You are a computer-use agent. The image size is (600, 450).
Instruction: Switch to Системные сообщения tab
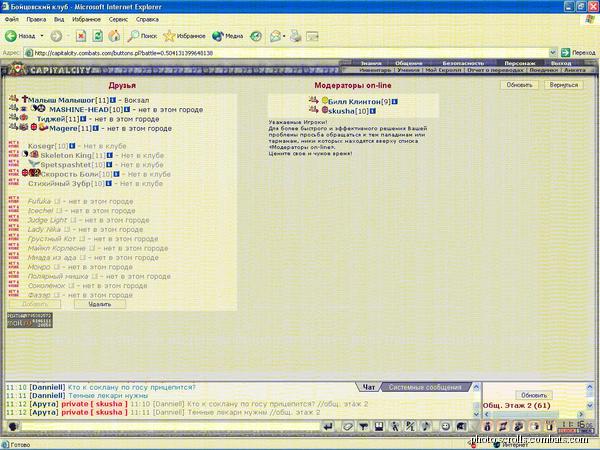(x=425, y=387)
